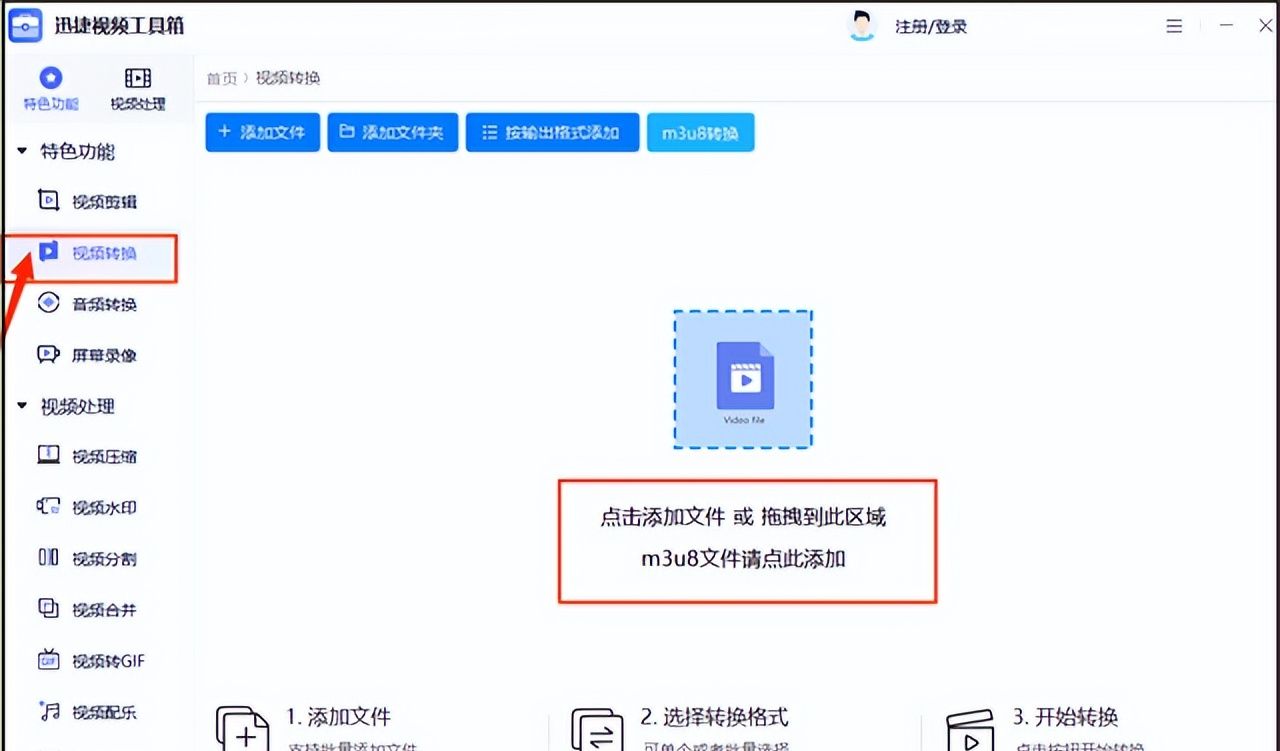Click the 添加文件 button
This screenshot has height=751, width=1280.
coord(262,132)
